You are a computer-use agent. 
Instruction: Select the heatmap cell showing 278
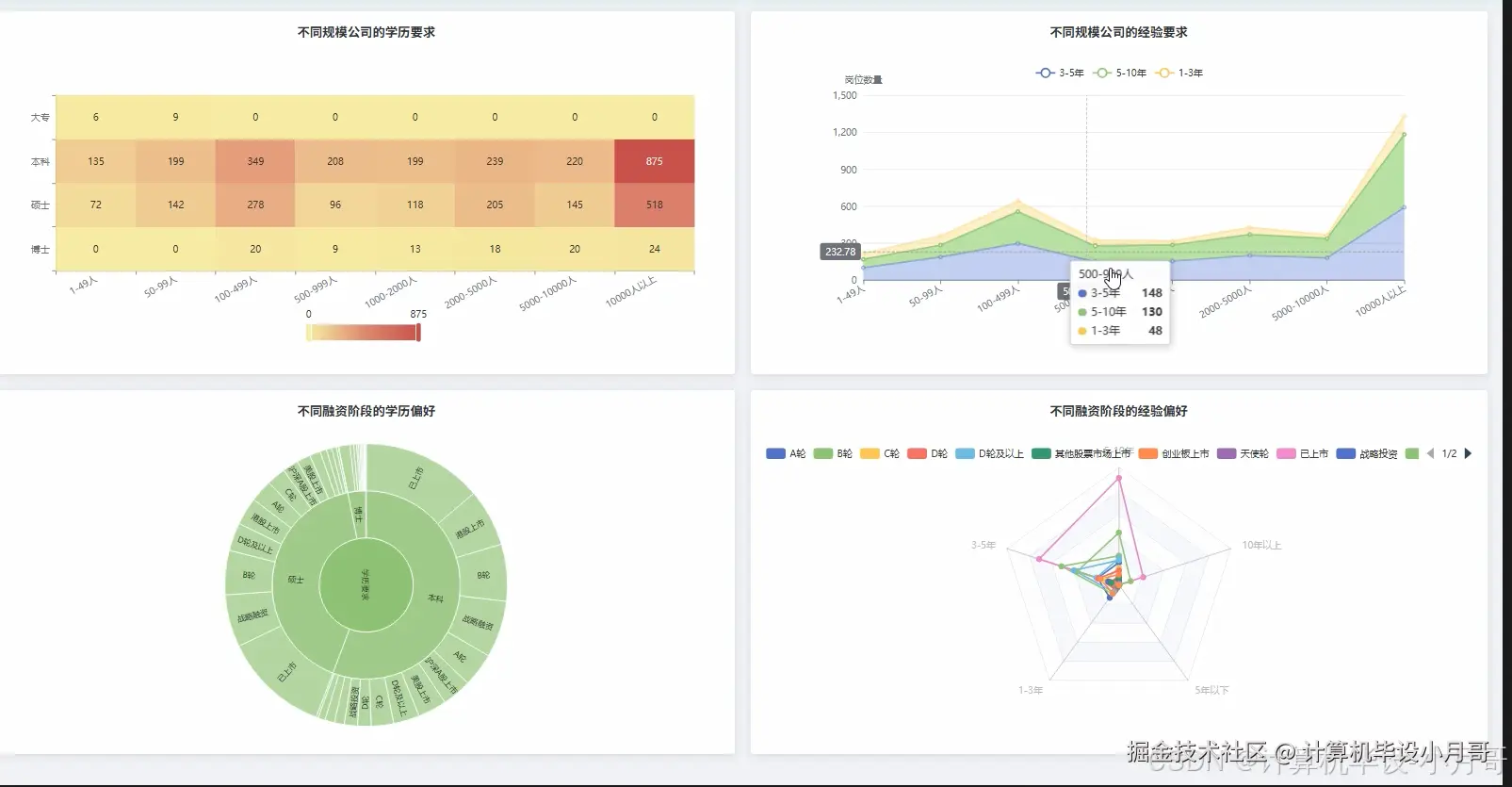click(255, 205)
